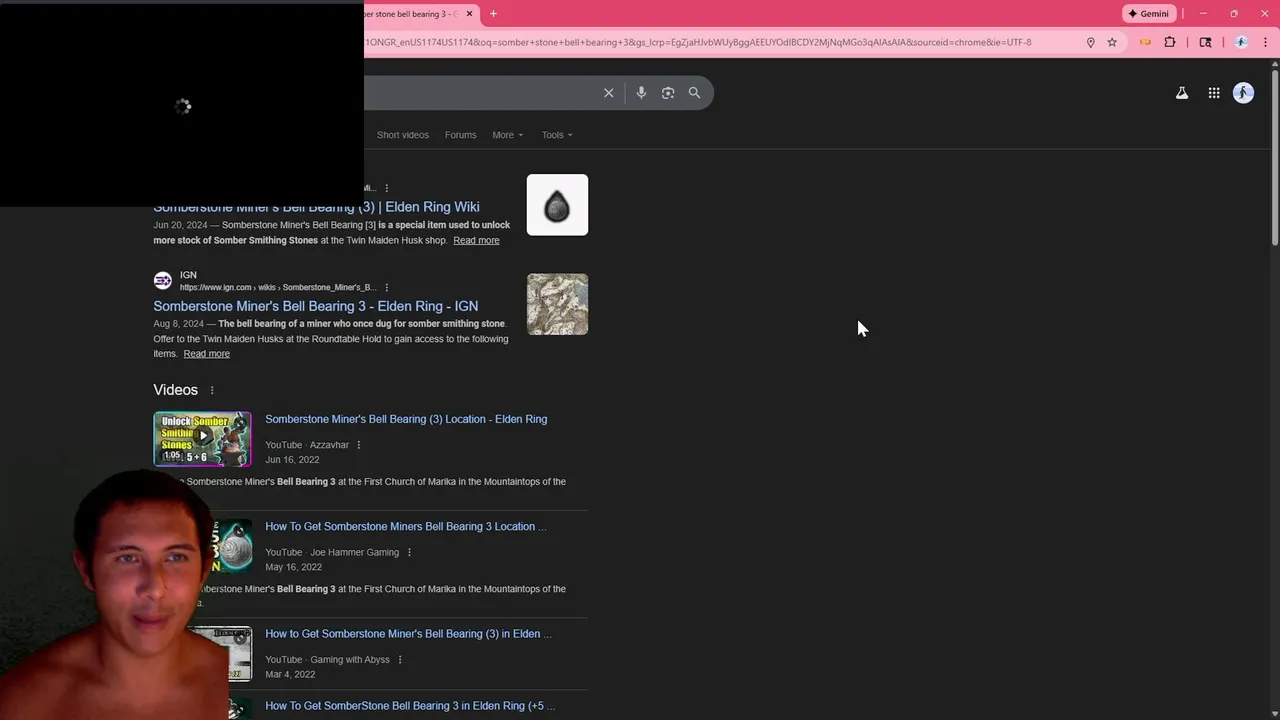
Task: Open options for Gaming with Abyss video
Action: coord(400,660)
